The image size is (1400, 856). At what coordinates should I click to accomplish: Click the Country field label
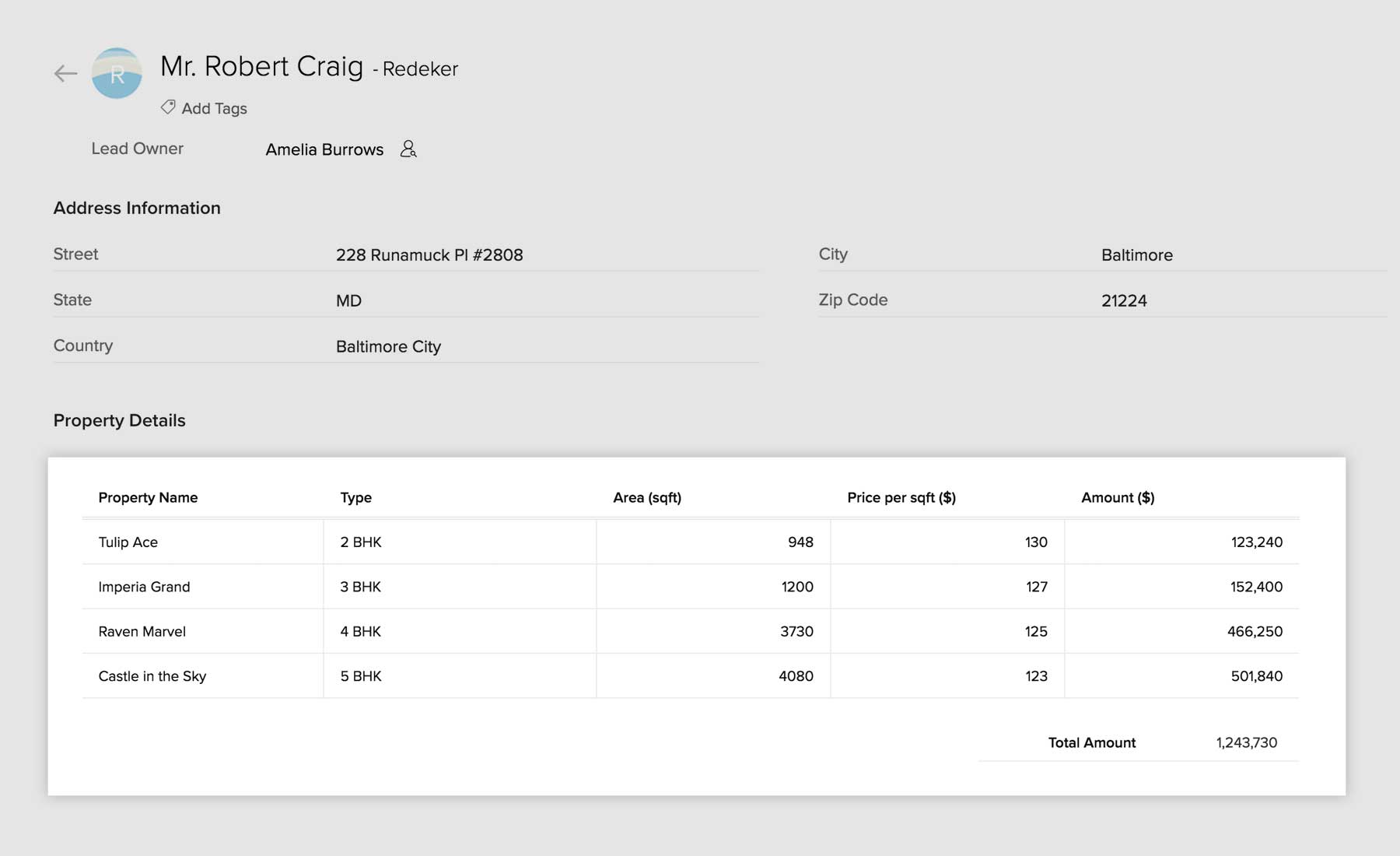point(83,346)
